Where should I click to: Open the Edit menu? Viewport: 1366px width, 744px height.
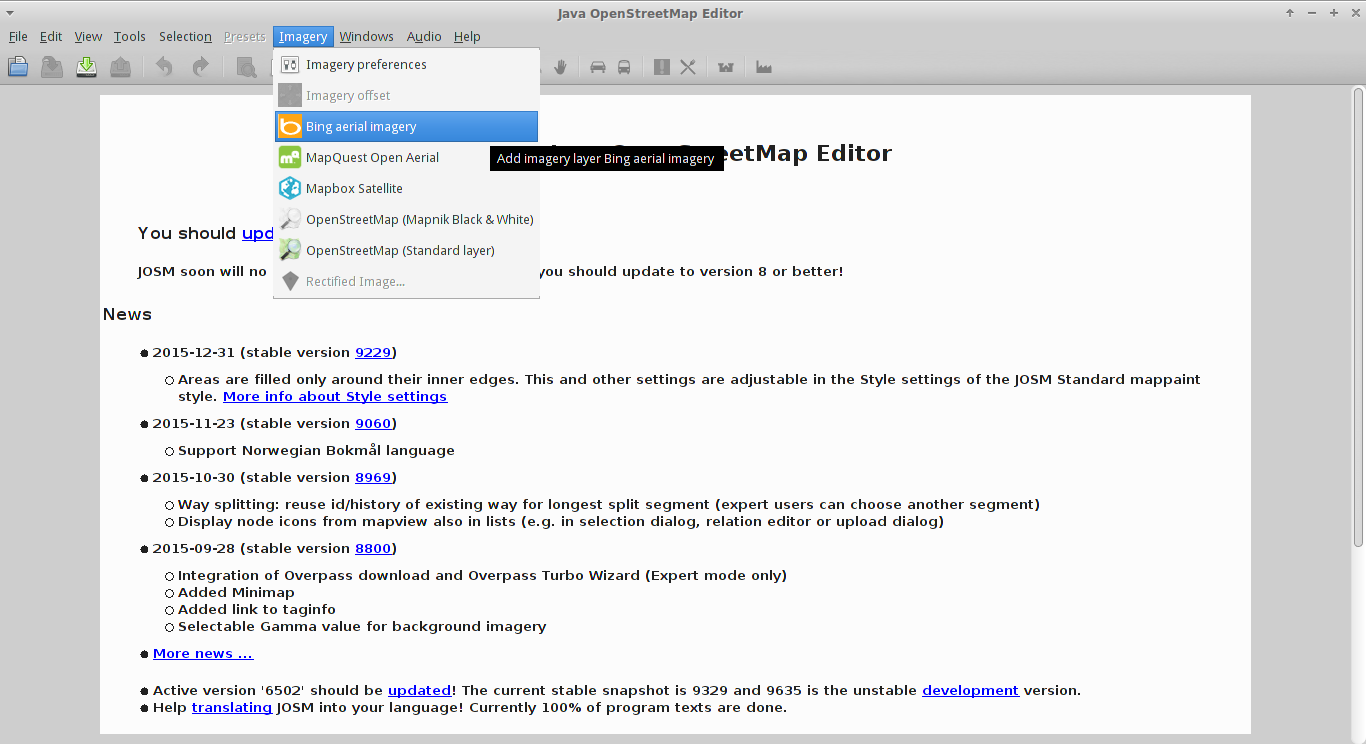51,36
